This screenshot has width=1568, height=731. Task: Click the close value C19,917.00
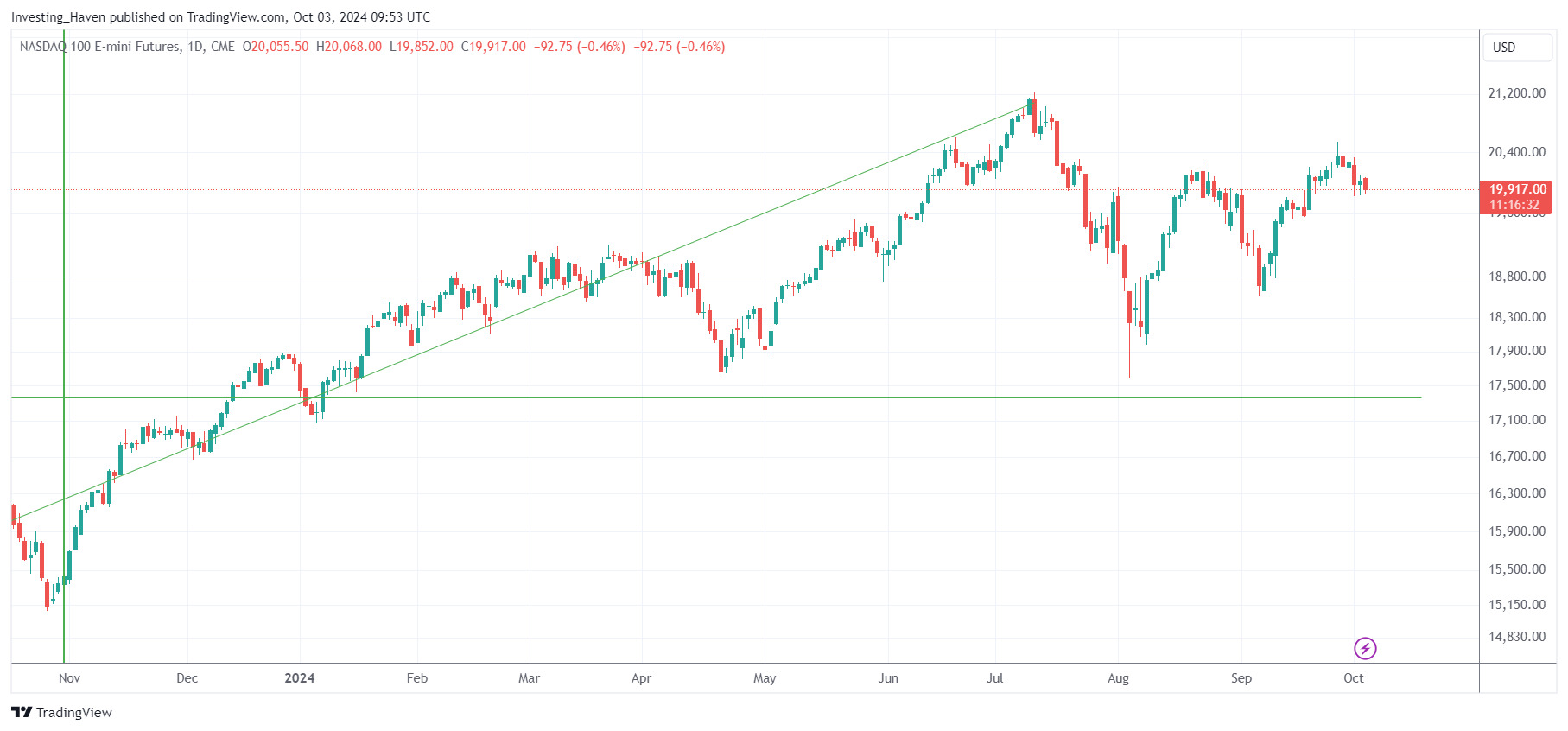coord(493,47)
